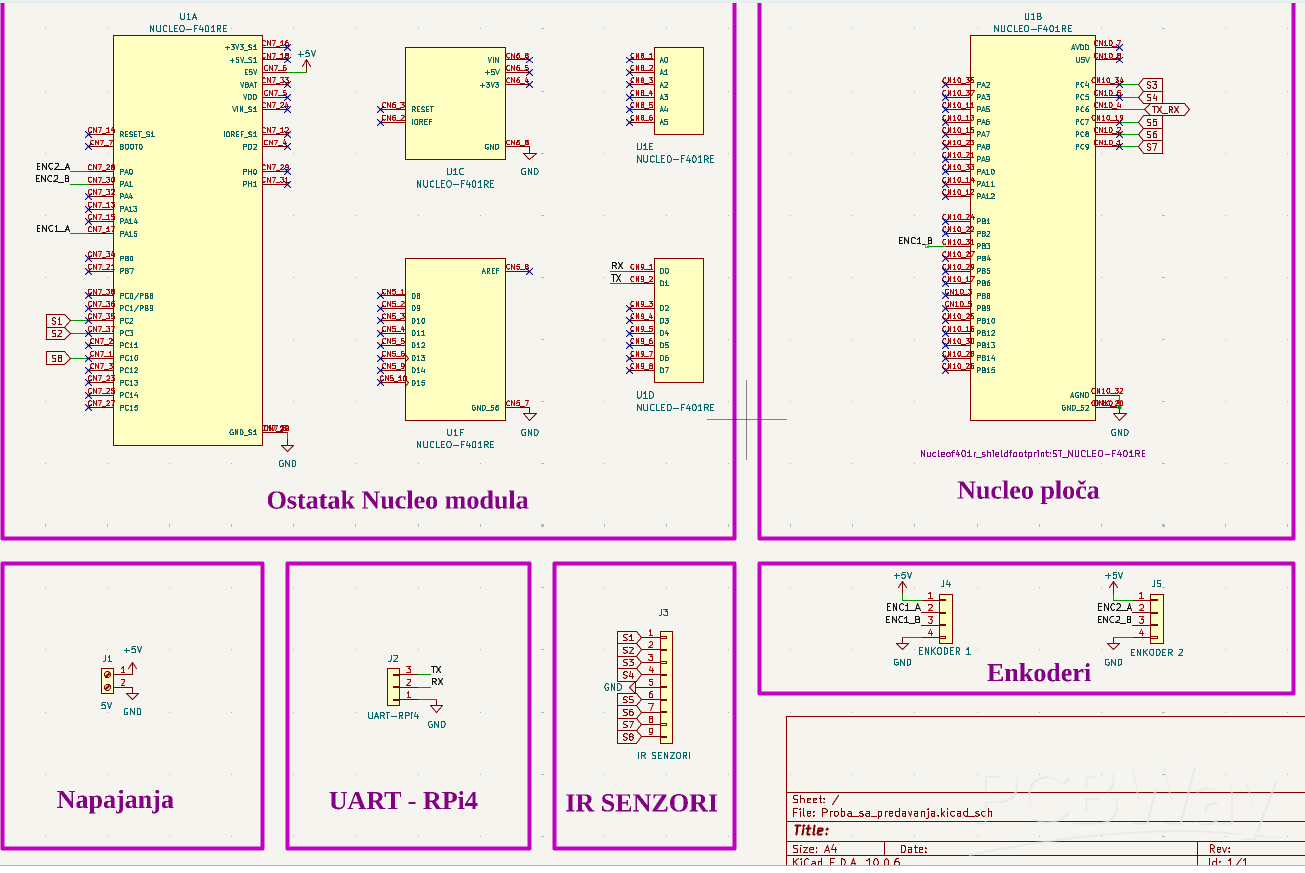Click the U1A reference label
Screen dimensions: 1305x873
[x=188, y=18]
